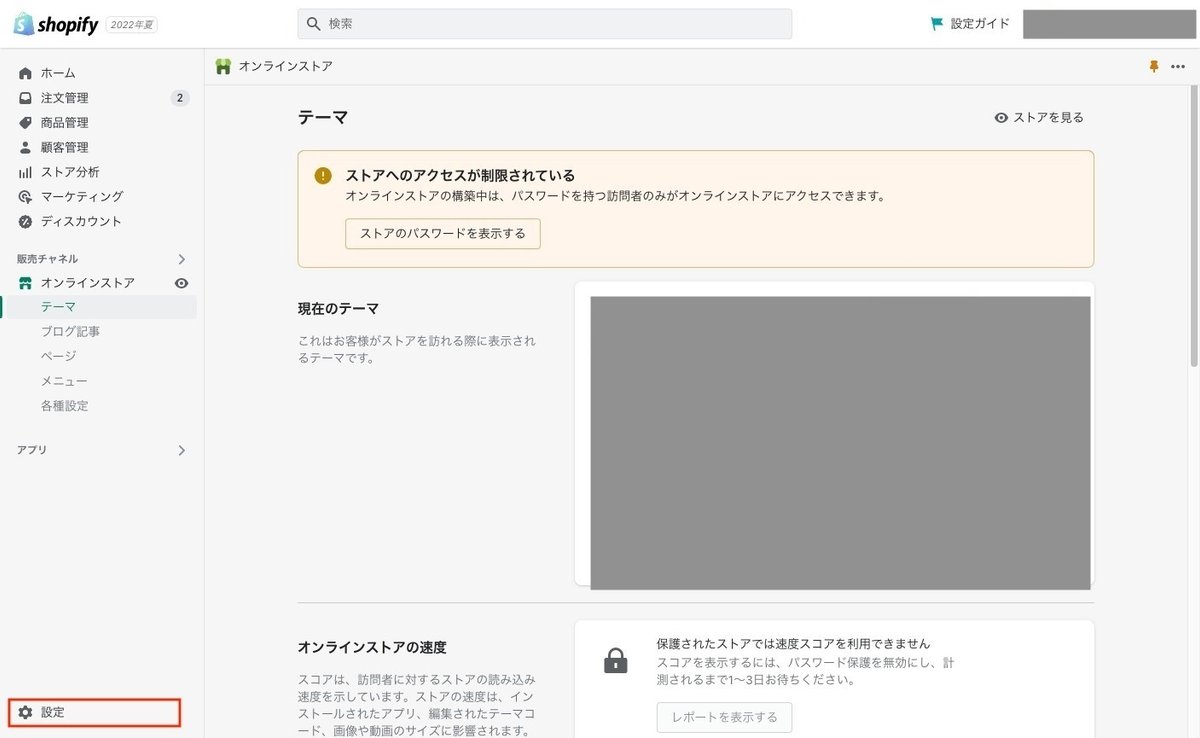The width and height of the screenshot is (1200, 738).
Task: Click the discount badge icon beside ディスカウント
Action: point(25,221)
